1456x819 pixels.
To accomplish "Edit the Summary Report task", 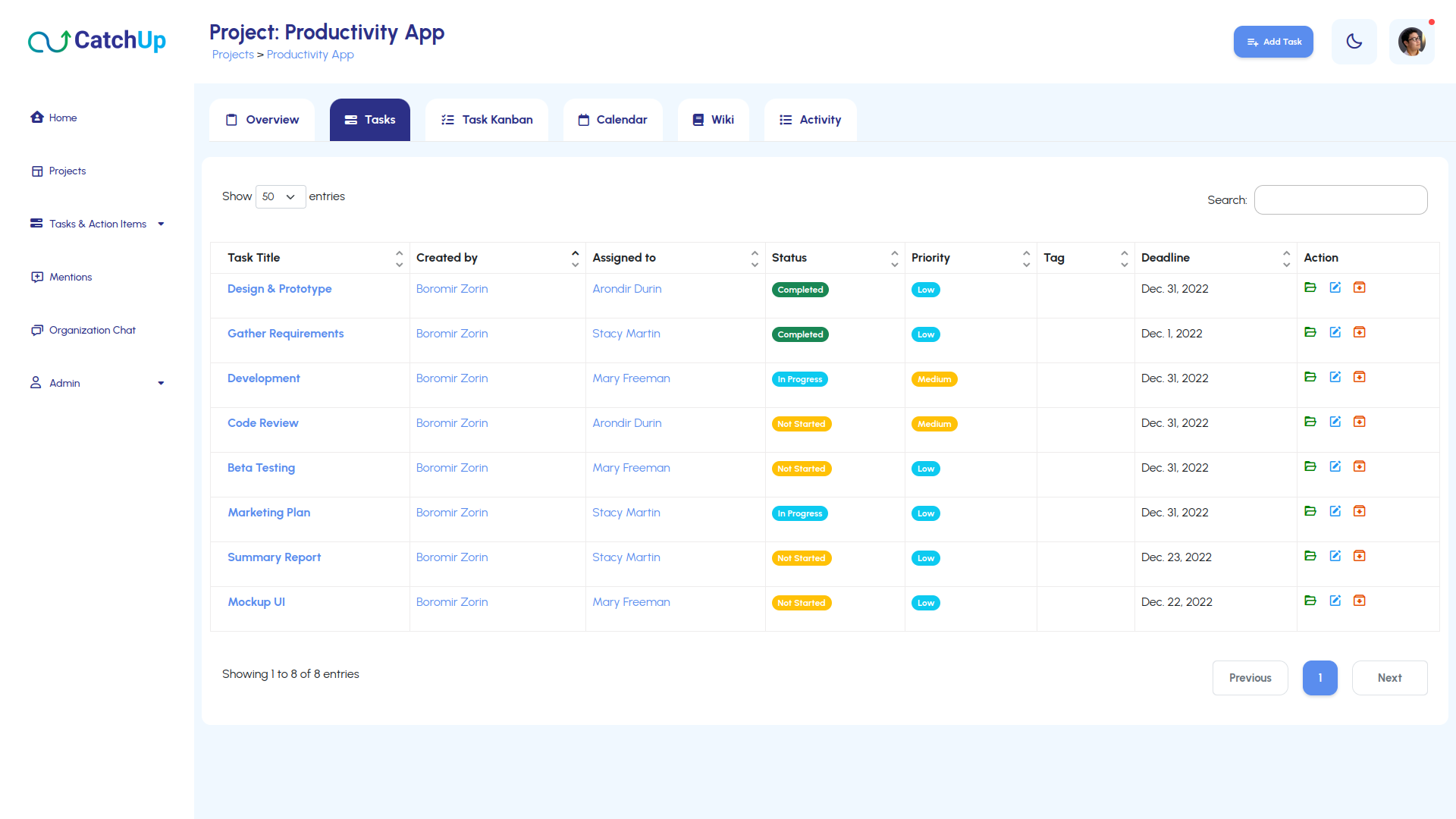I will [x=1335, y=556].
